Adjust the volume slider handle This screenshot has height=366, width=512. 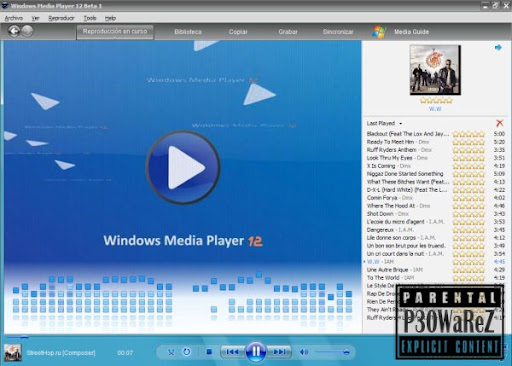(x=346, y=352)
